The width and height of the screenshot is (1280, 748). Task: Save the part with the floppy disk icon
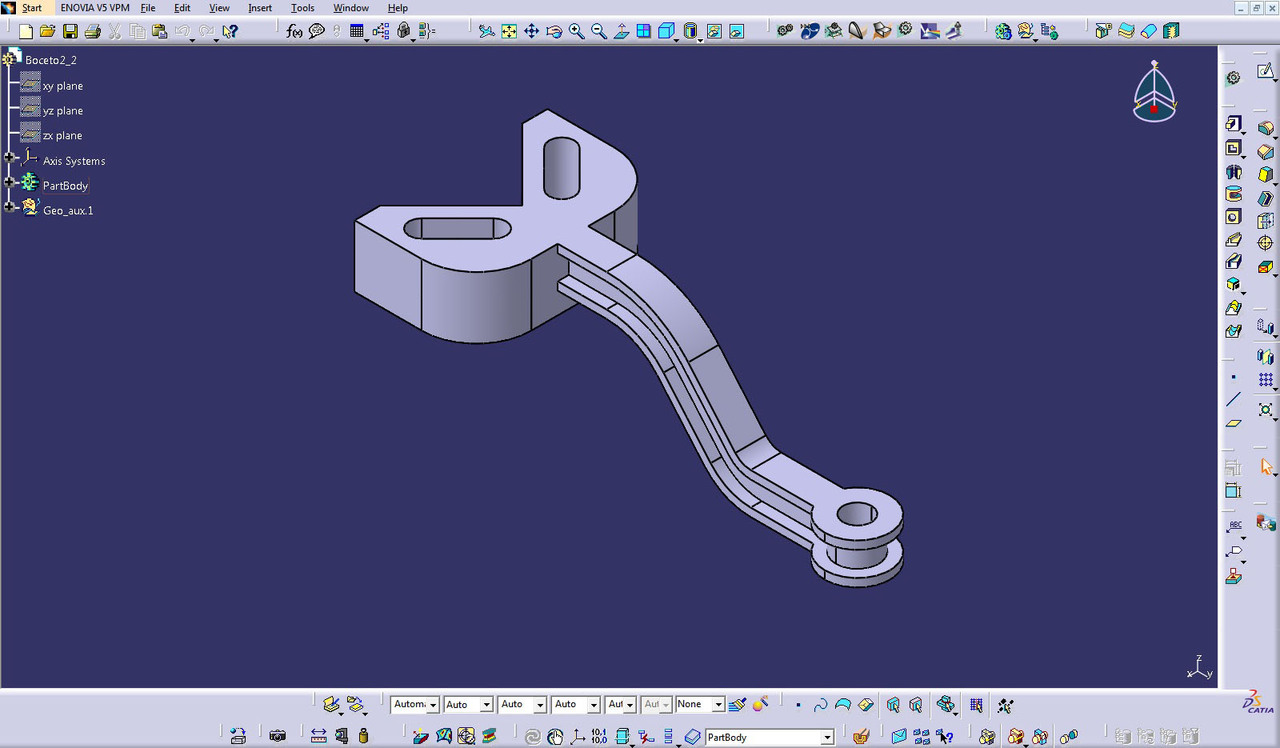click(70, 31)
